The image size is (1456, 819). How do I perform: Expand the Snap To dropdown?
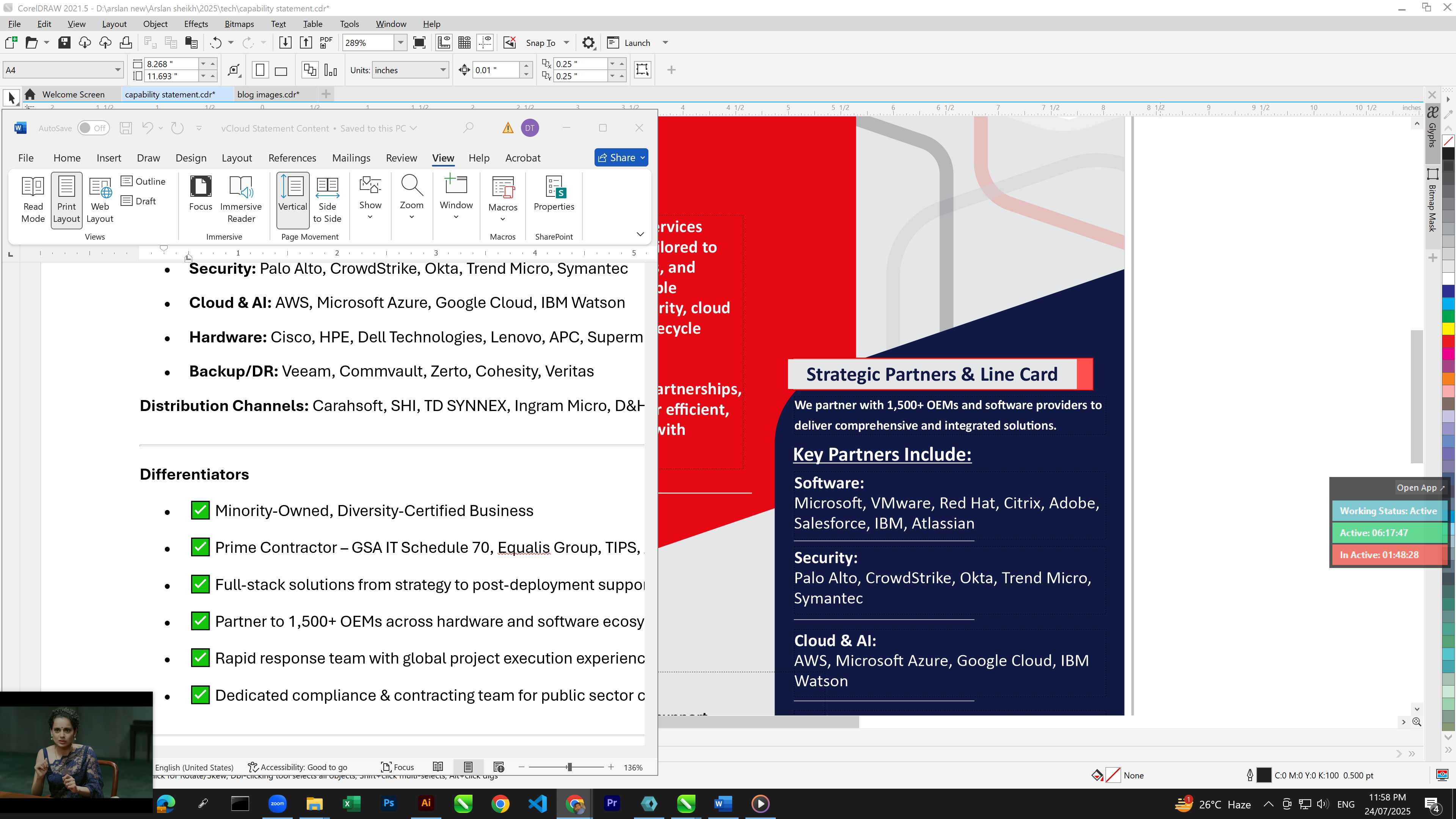566,42
